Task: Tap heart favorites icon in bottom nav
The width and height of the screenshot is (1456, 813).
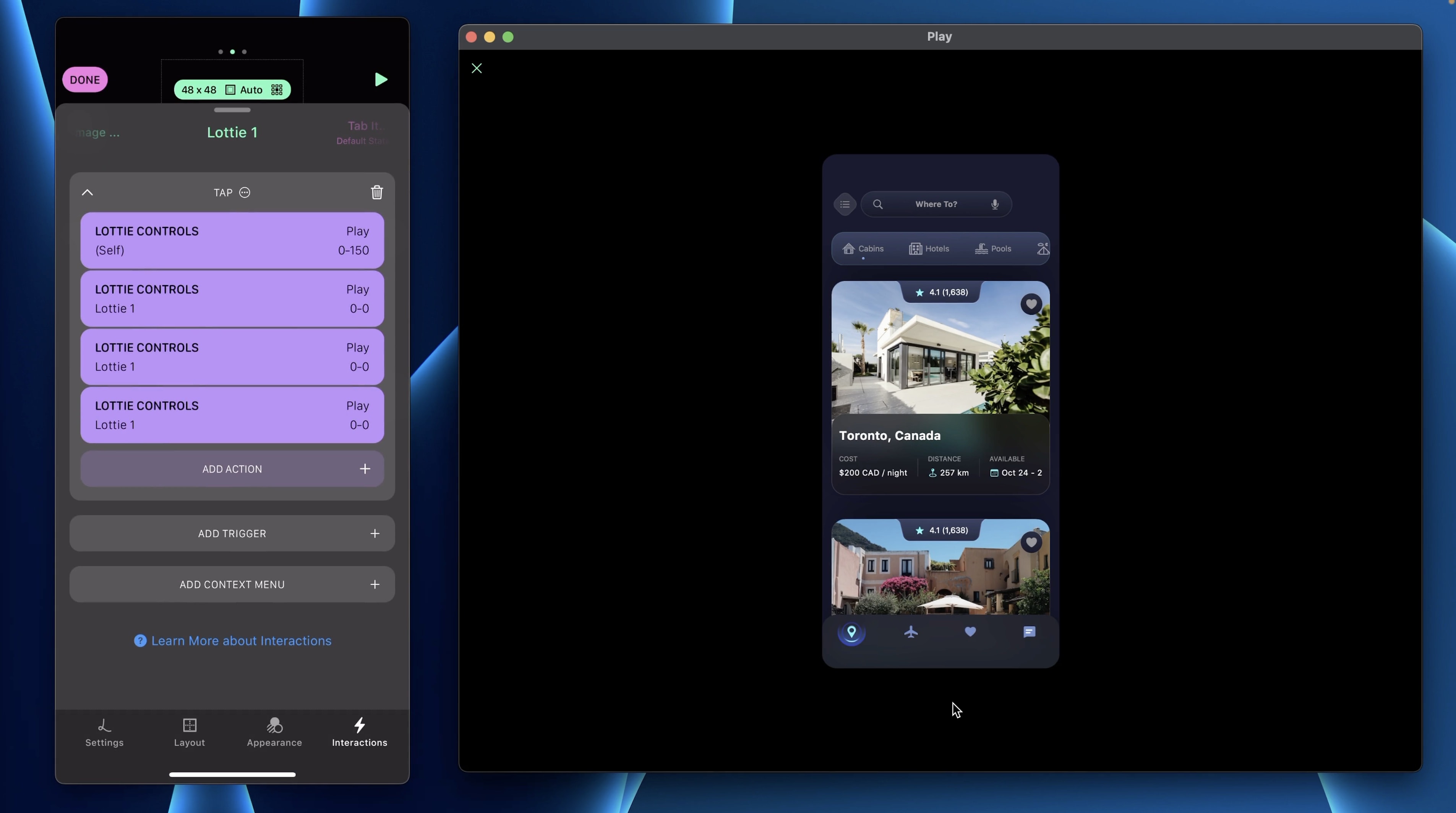Action: click(x=970, y=632)
